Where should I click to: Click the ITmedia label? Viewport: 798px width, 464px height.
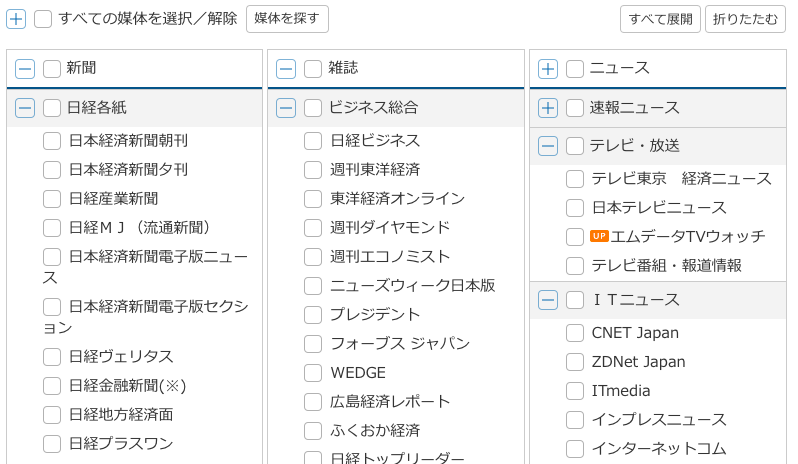pyautogui.click(x=621, y=391)
